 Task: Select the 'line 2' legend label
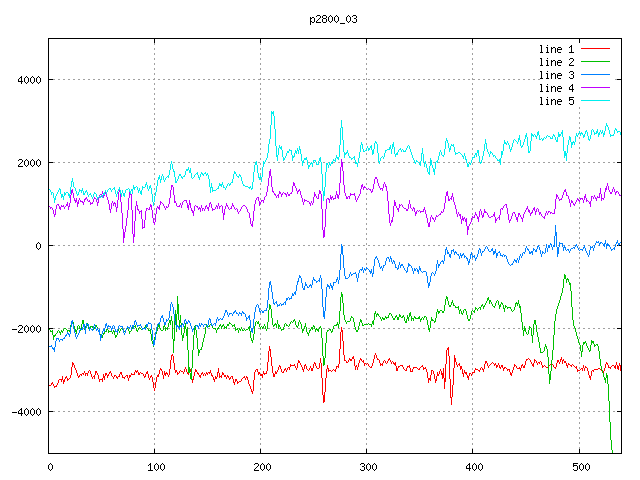[x=557, y=62]
